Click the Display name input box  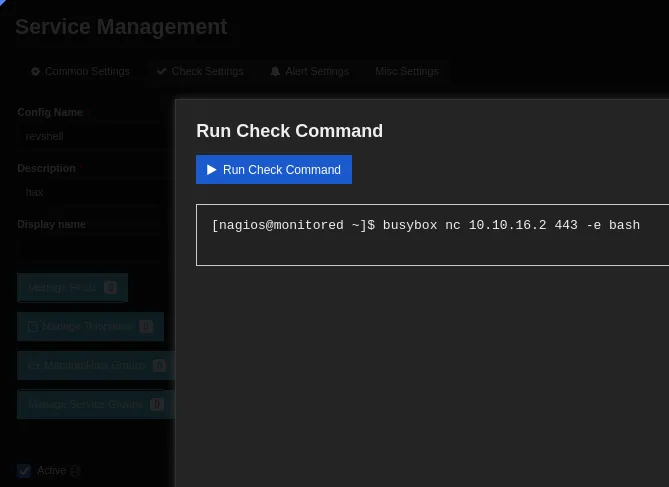(x=90, y=248)
